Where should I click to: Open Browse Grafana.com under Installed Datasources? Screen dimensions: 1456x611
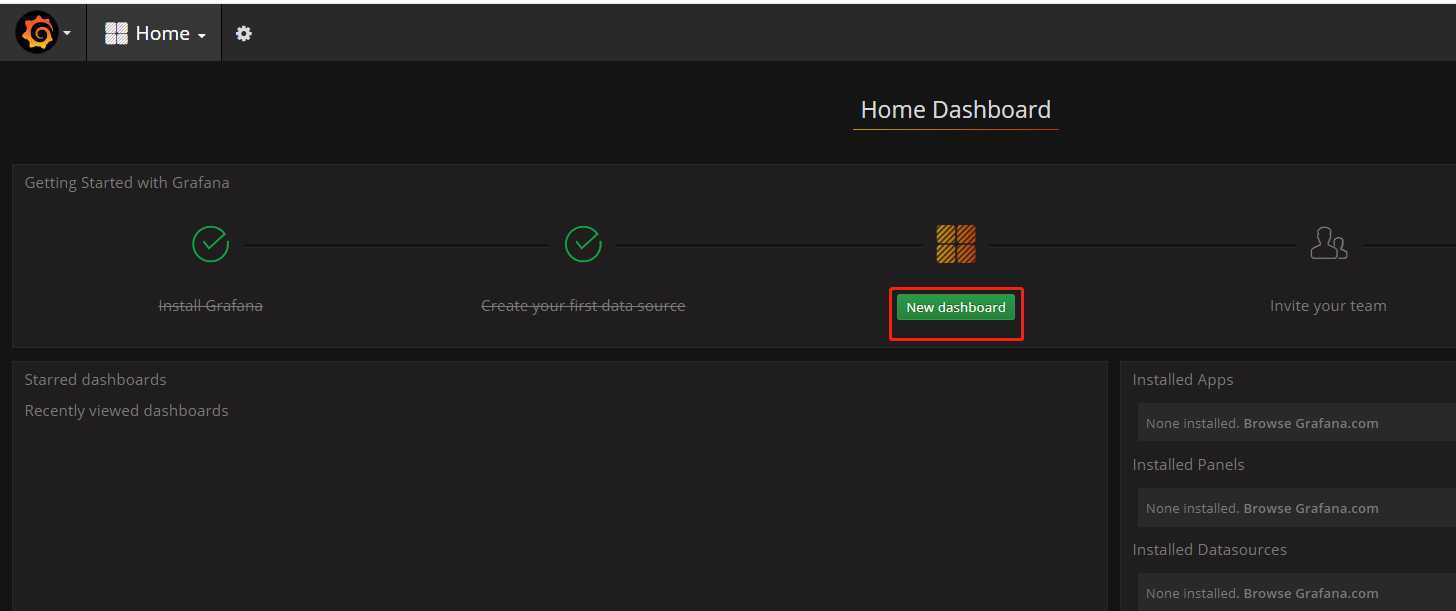click(1311, 594)
